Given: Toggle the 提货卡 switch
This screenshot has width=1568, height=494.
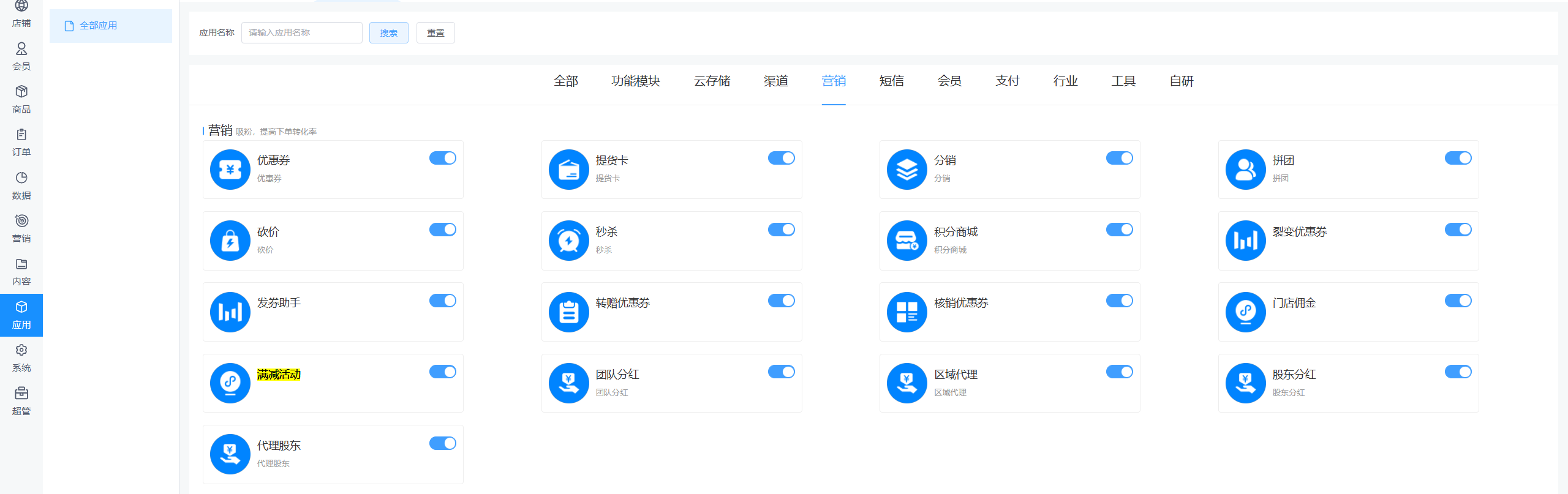Looking at the screenshot, I should tap(782, 158).
